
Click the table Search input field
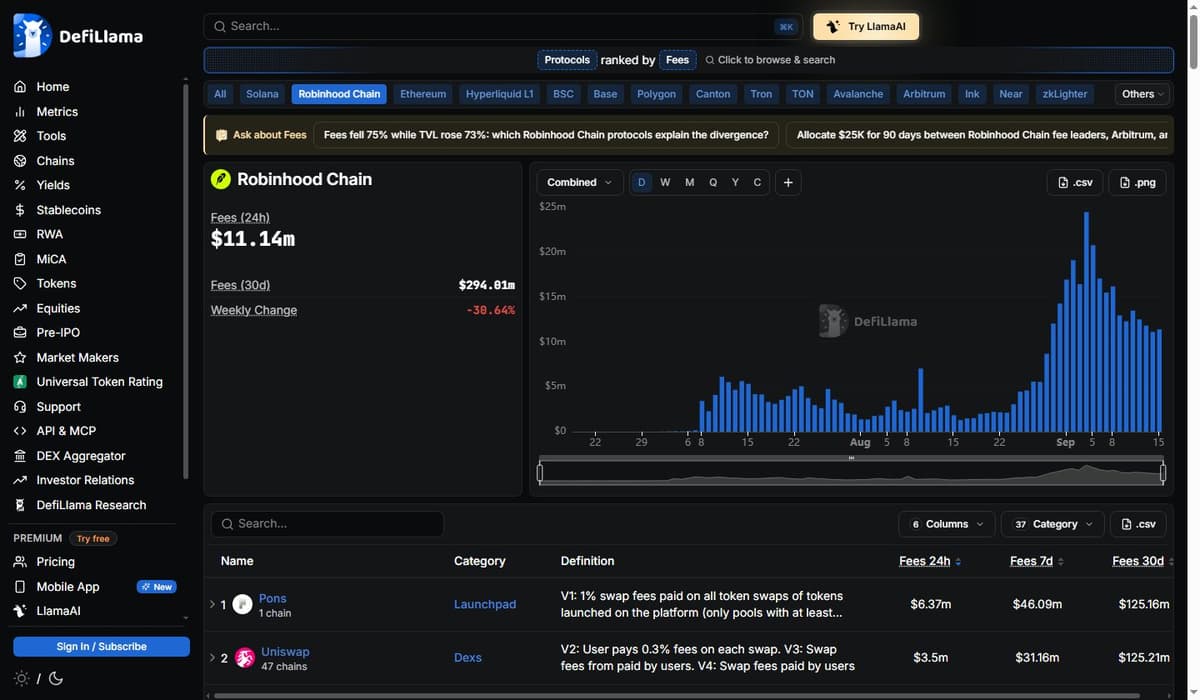[x=327, y=524]
